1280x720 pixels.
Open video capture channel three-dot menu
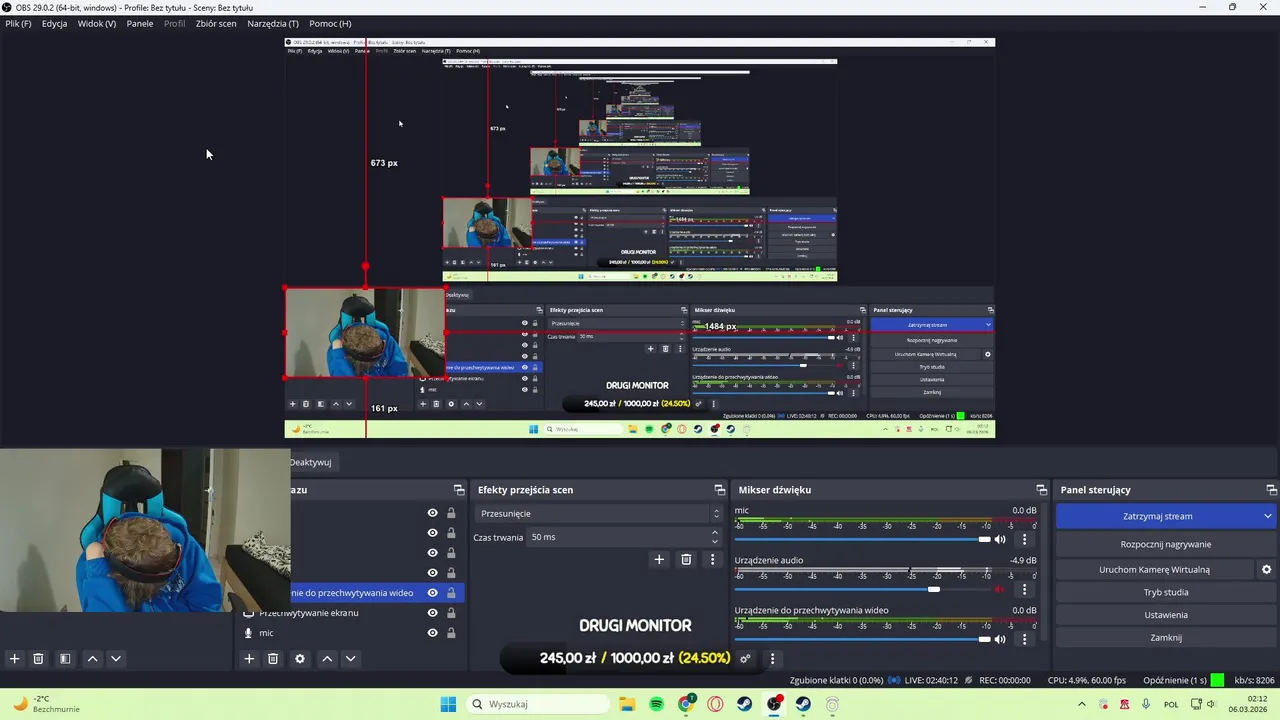(x=1024, y=639)
